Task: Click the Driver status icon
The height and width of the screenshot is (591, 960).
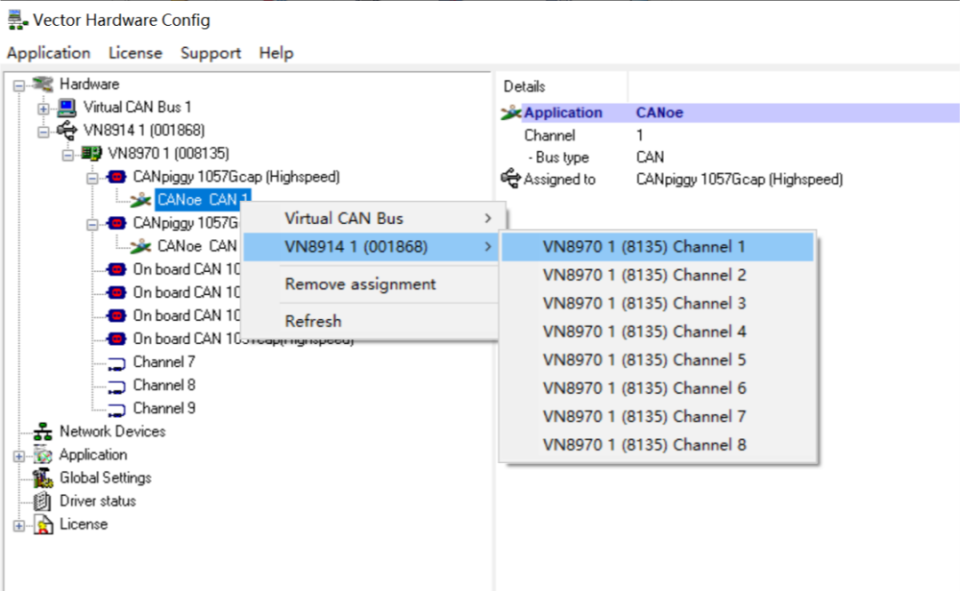Action: click(x=43, y=501)
